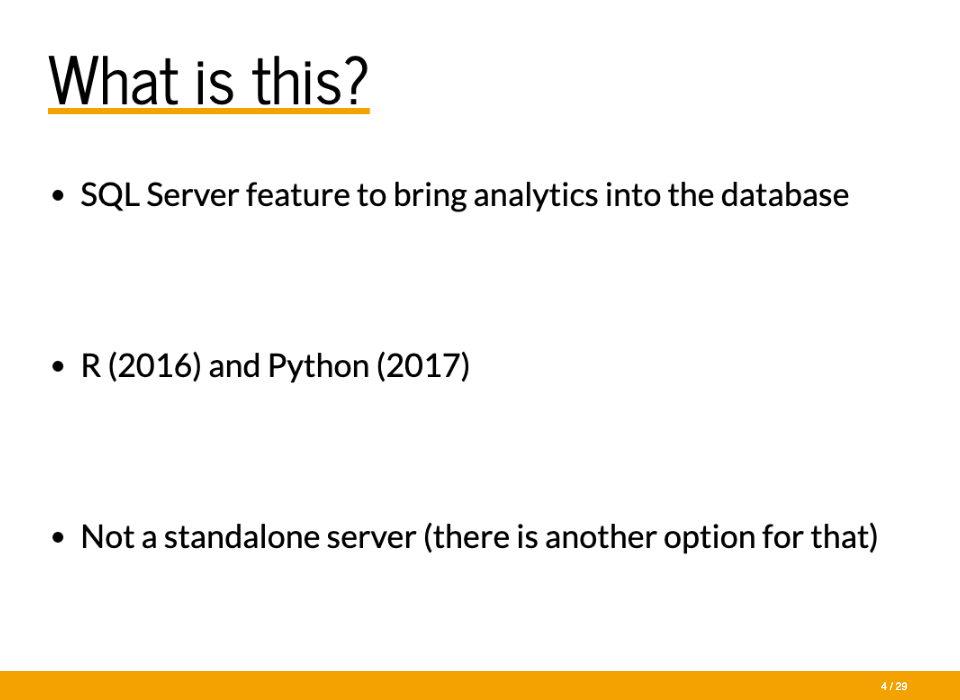Click "standalone server" in the third bullet
Screen dimensions: 960x700
click(x=290, y=536)
